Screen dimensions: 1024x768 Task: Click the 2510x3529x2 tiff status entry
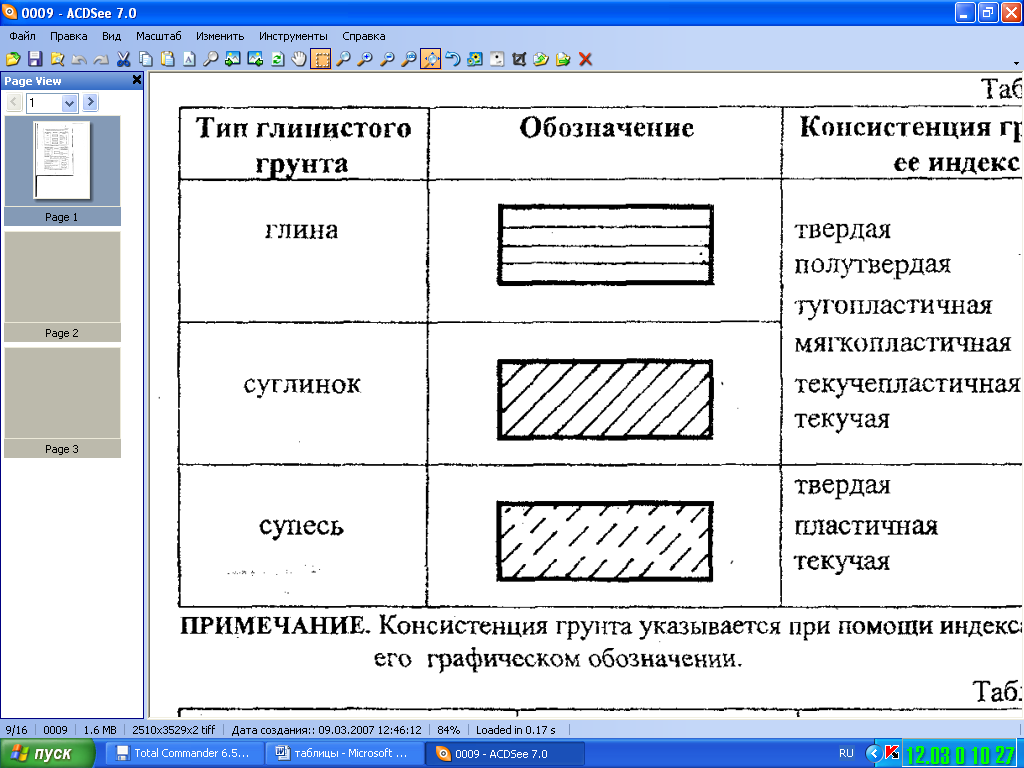(174, 729)
